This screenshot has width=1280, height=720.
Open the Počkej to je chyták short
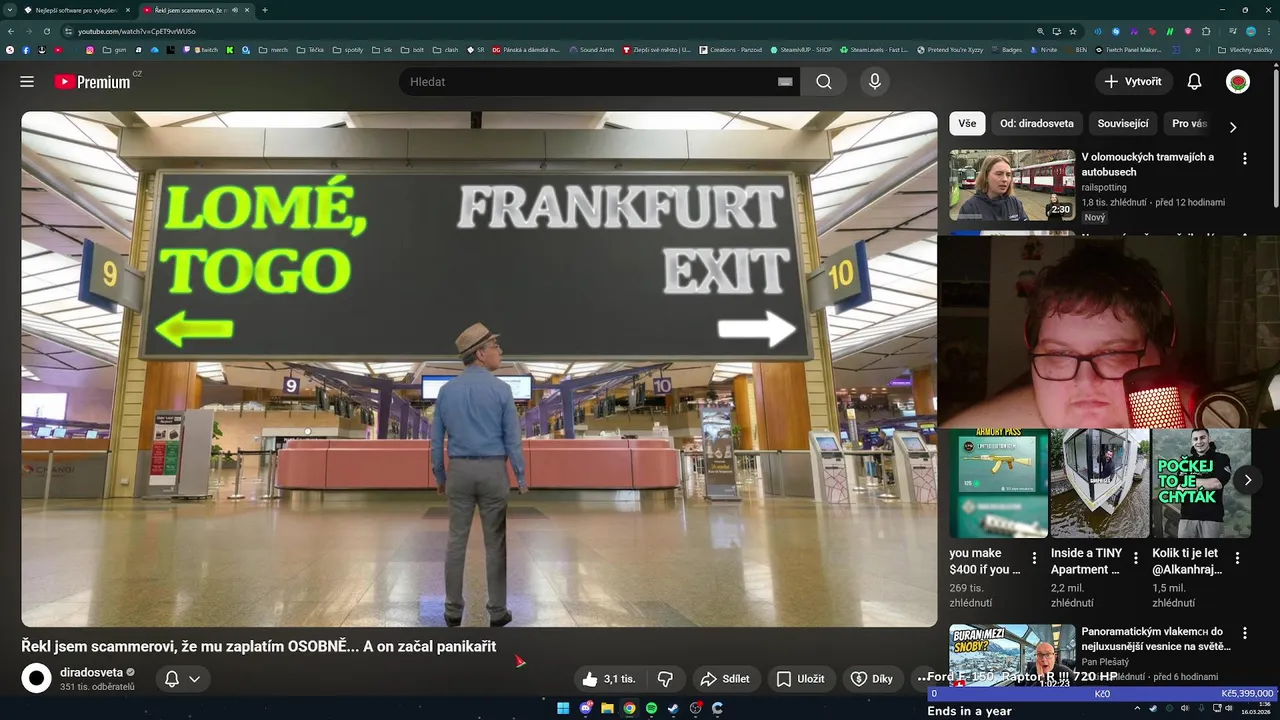(x=1201, y=483)
